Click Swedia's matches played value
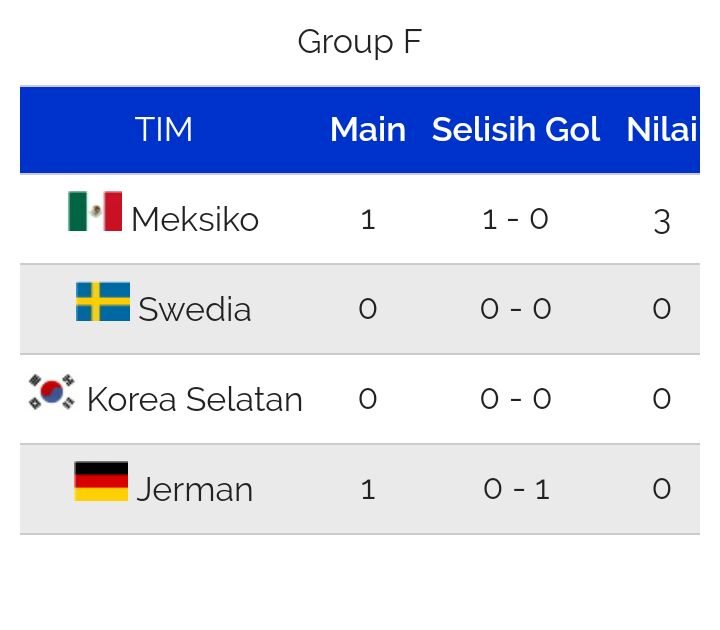Screen dimensions: 720x630 coord(368,309)
